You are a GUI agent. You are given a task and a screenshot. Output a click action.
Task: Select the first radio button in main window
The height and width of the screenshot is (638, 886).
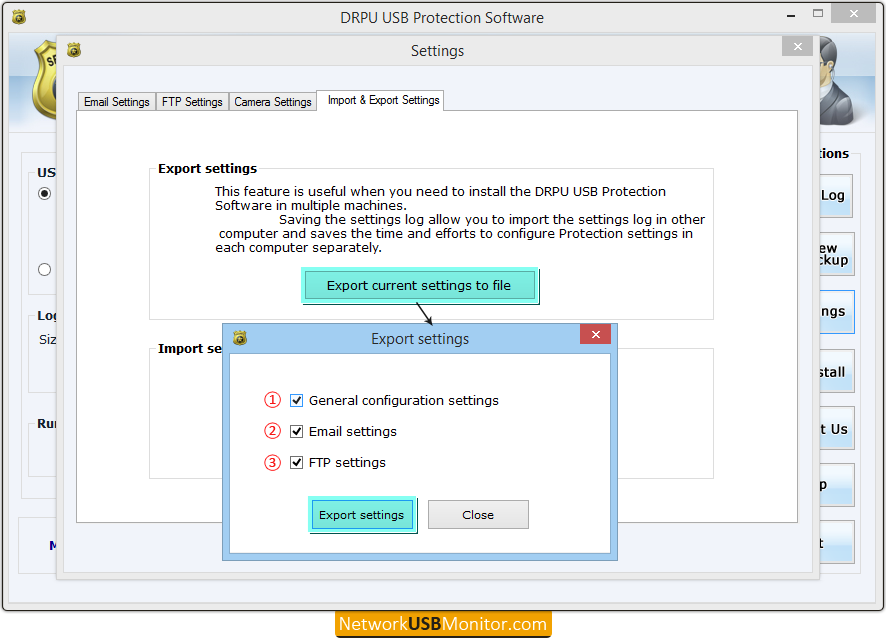pyautogui.click(x=45, y=194)
